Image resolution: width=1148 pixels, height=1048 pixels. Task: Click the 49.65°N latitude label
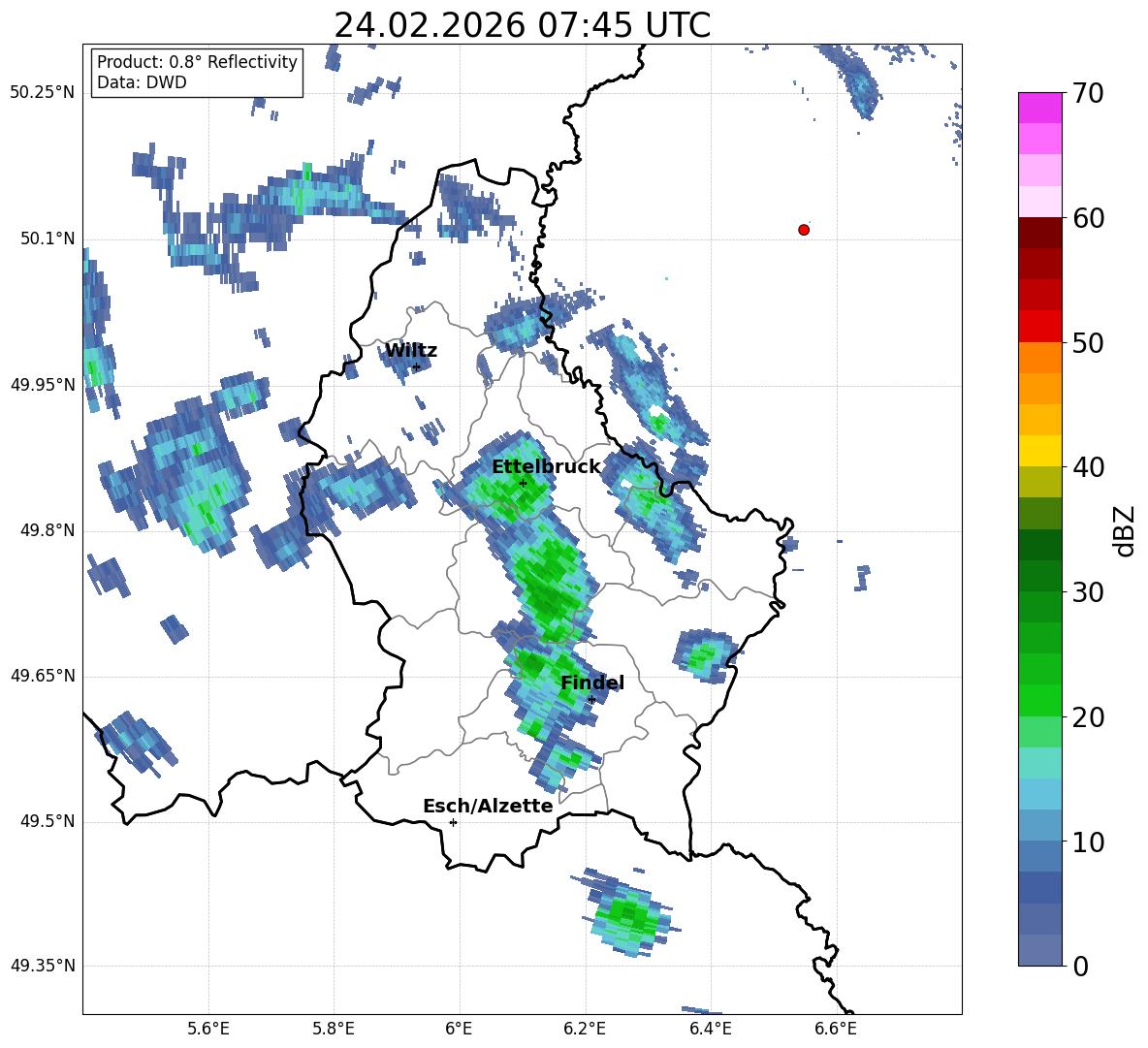(43, 676)
